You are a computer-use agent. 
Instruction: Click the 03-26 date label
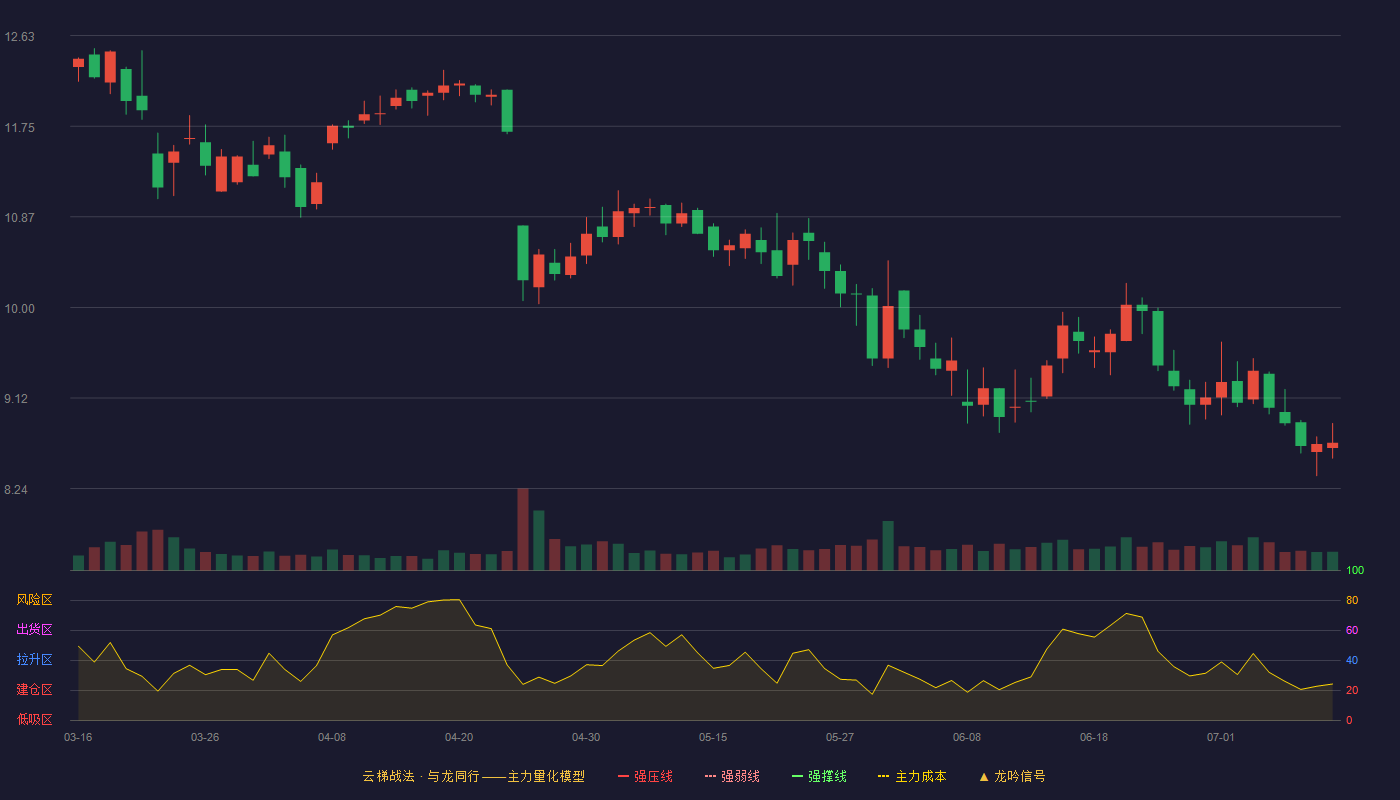(205, 737)
